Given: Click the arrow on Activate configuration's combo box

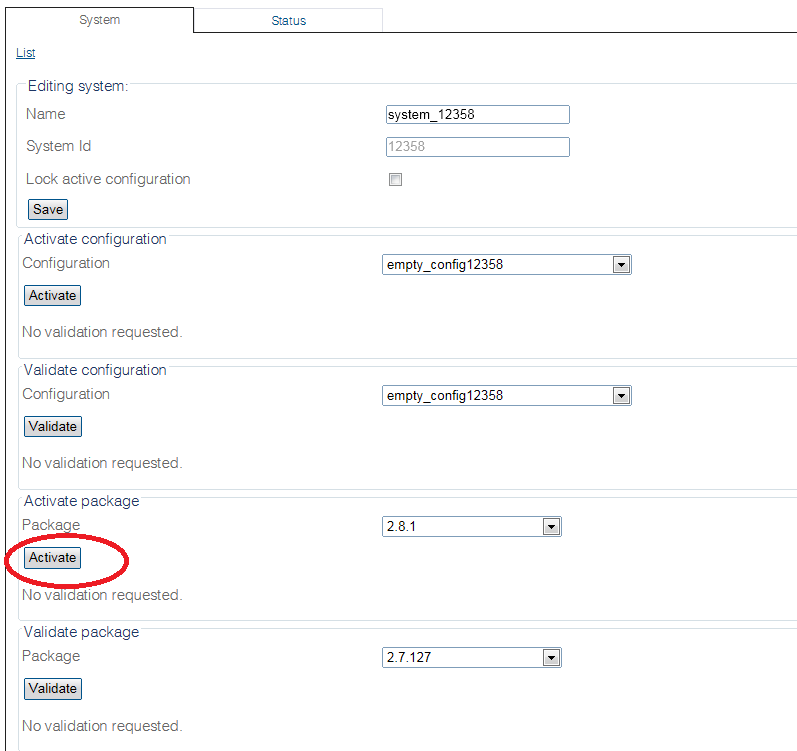Looking at the screenshot, I should pos(621,265).
